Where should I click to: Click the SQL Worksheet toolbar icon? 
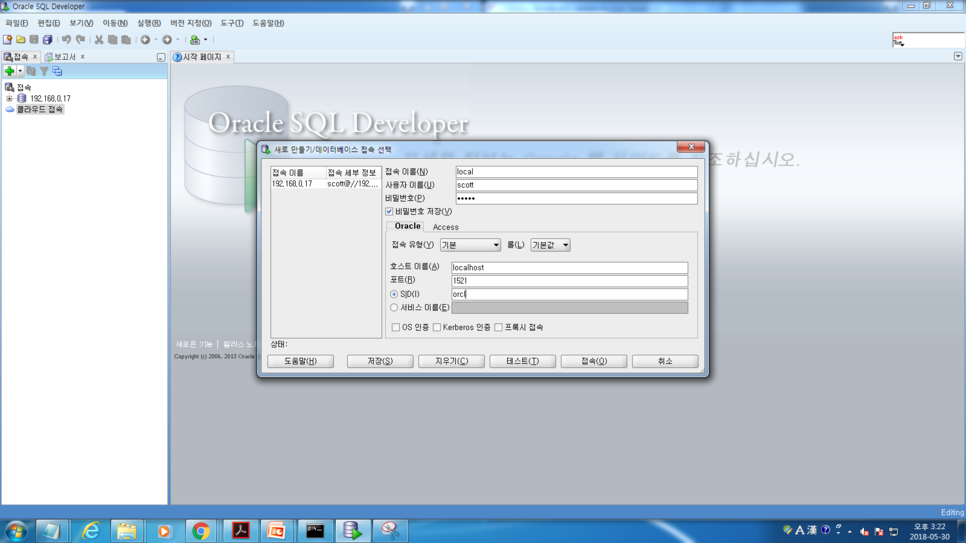pos(195,39)
